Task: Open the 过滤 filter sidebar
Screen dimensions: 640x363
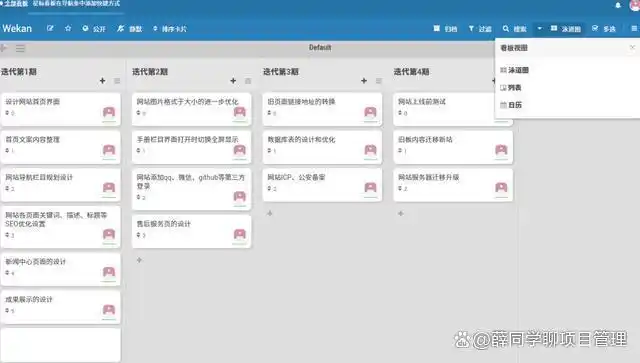Action: tap(480, 29)
